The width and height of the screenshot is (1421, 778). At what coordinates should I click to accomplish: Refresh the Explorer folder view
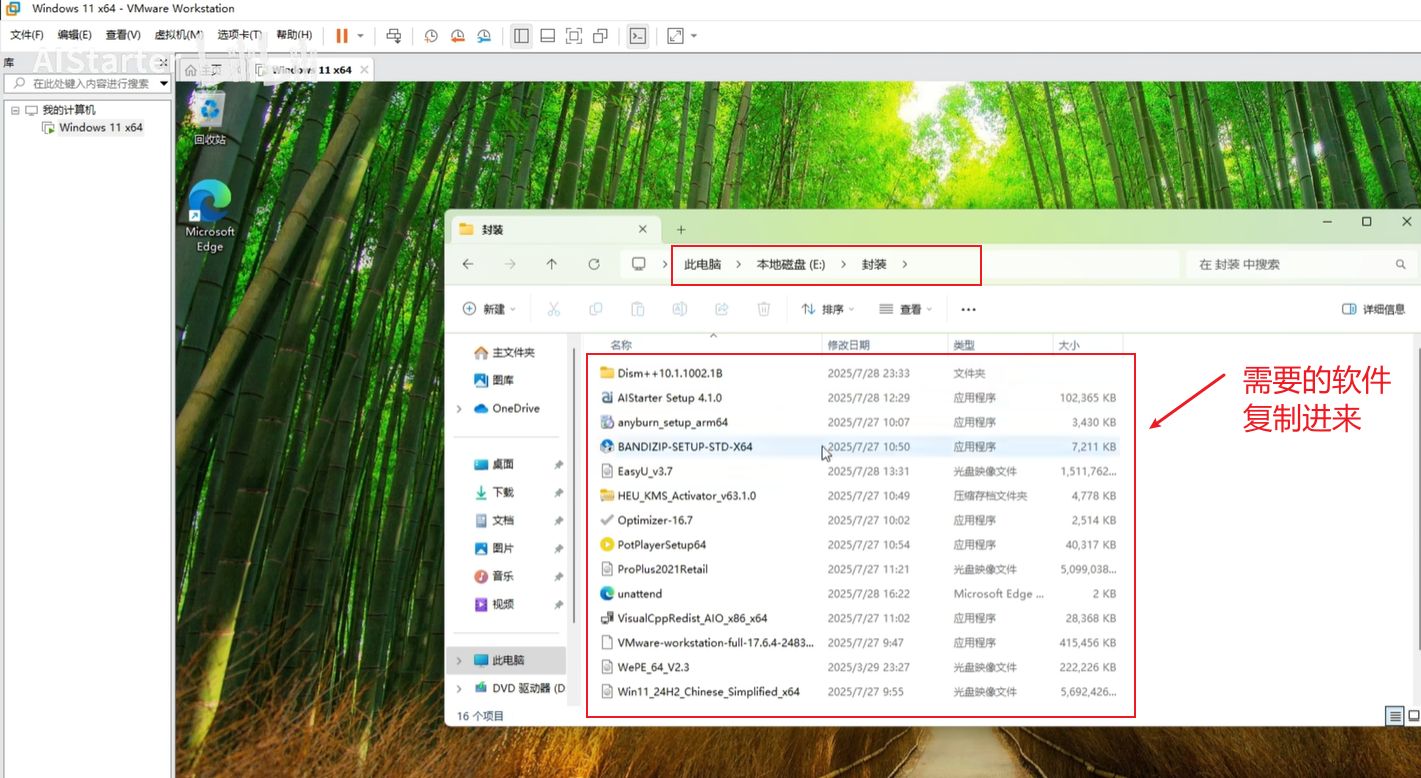594,264
